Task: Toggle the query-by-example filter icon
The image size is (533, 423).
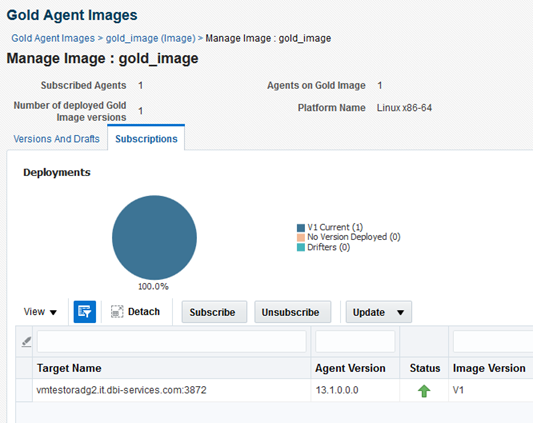Action: point(85,311)
